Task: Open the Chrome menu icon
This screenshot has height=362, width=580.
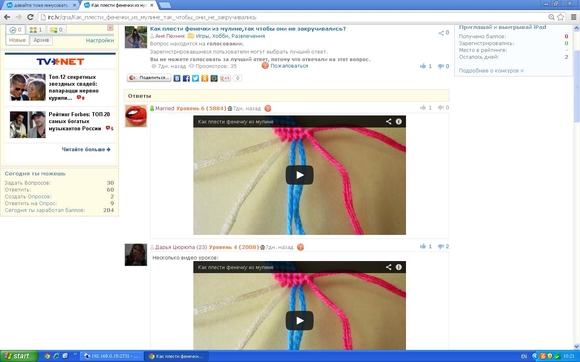Action: click(573, 17)
